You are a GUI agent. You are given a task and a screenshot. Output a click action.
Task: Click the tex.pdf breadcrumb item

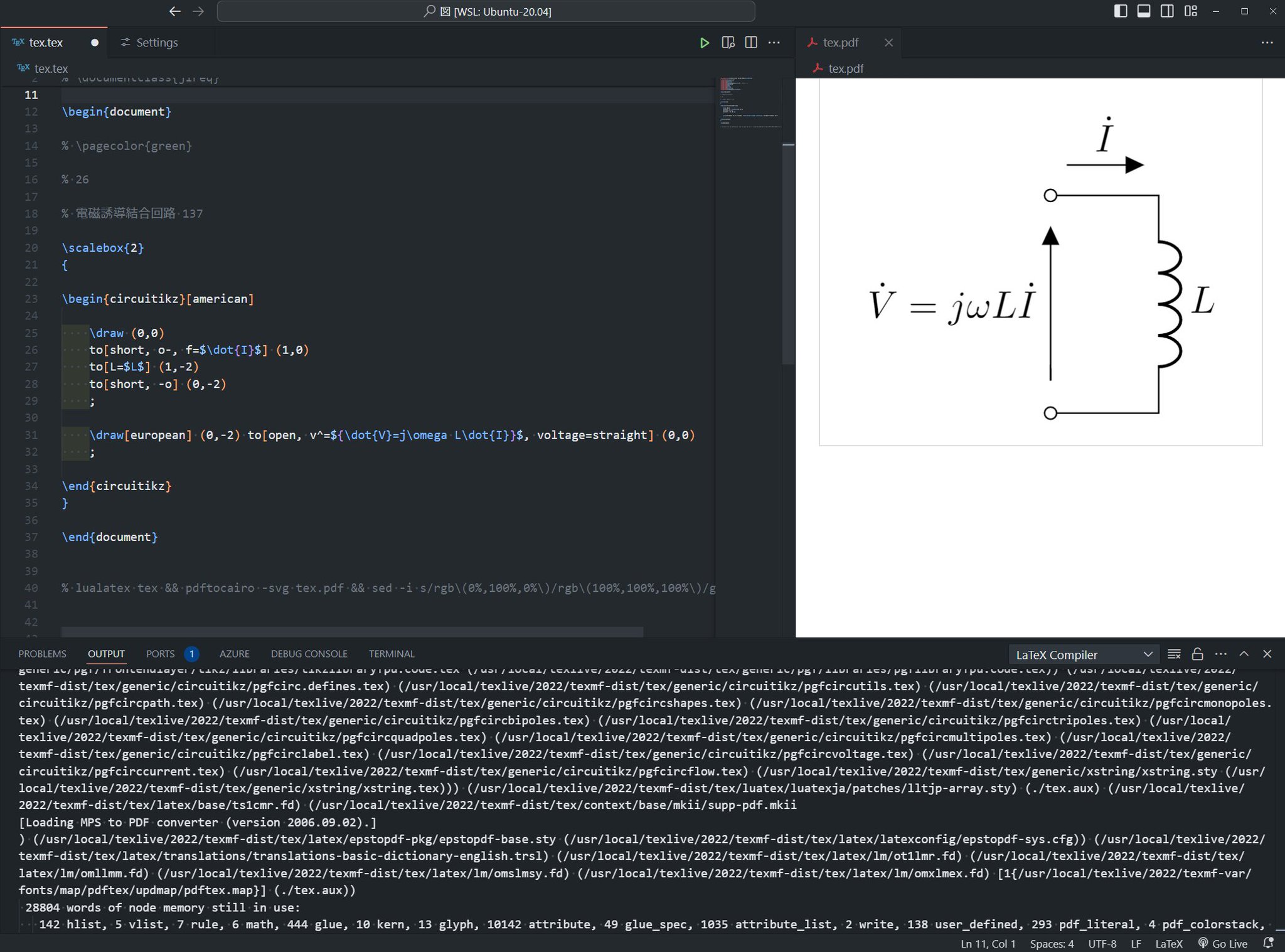point(846,68)
